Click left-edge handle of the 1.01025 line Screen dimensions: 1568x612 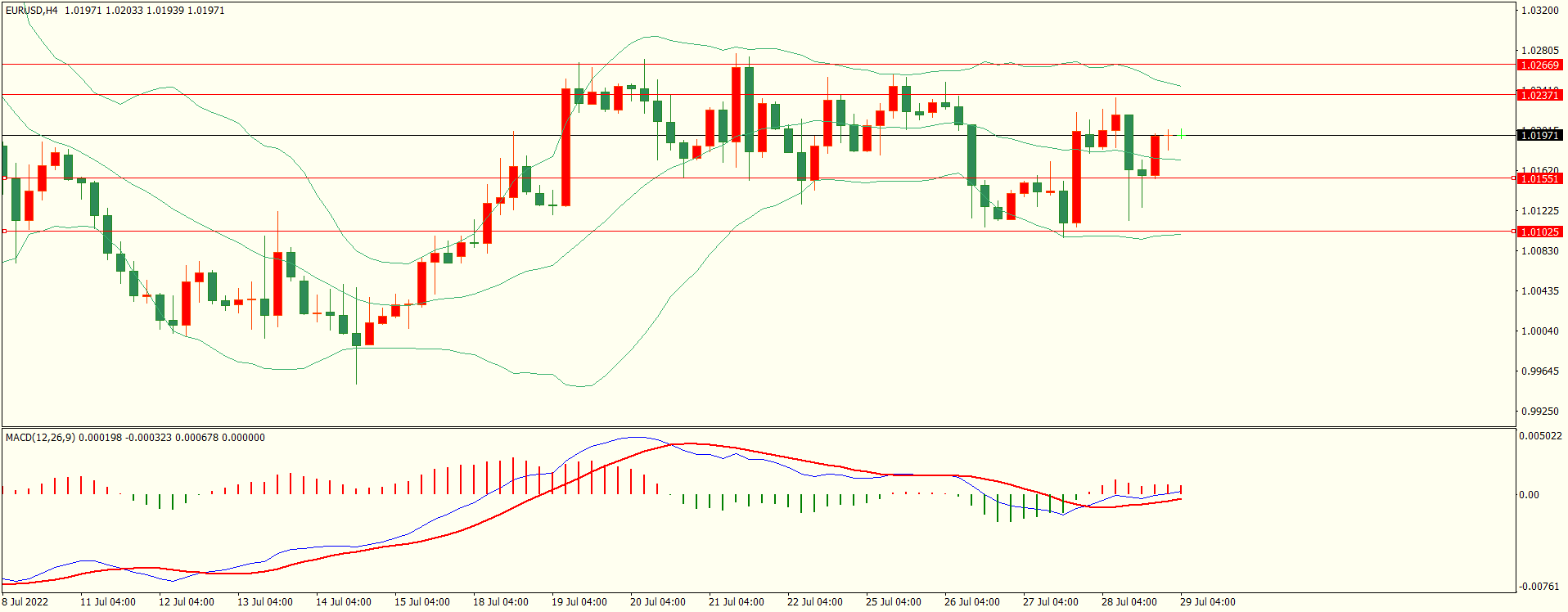(4, 232)
